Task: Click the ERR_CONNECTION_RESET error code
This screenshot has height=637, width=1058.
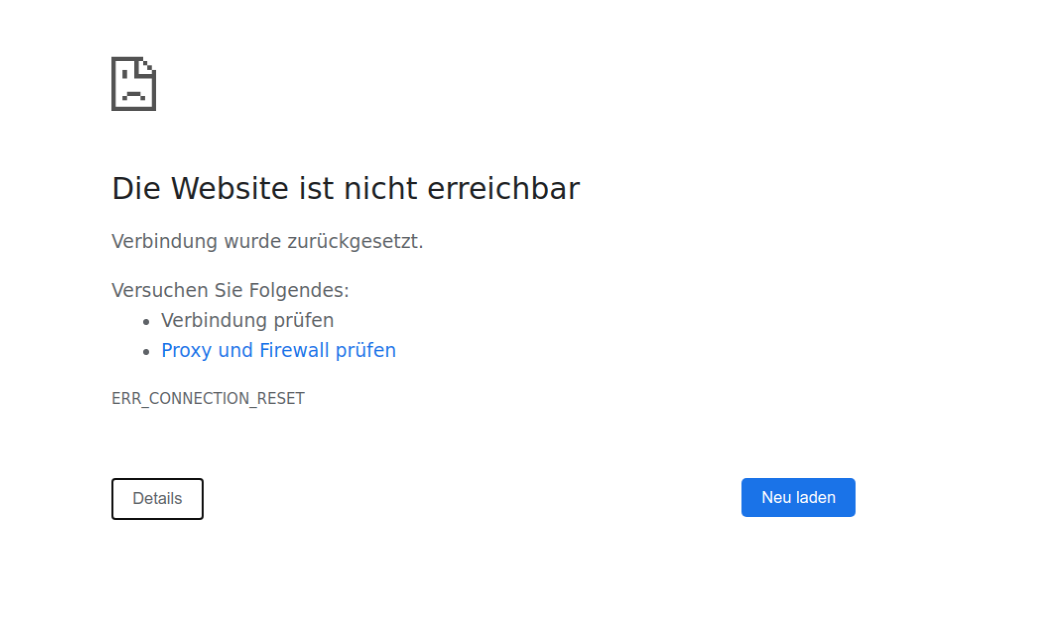Action: (208, 399)
